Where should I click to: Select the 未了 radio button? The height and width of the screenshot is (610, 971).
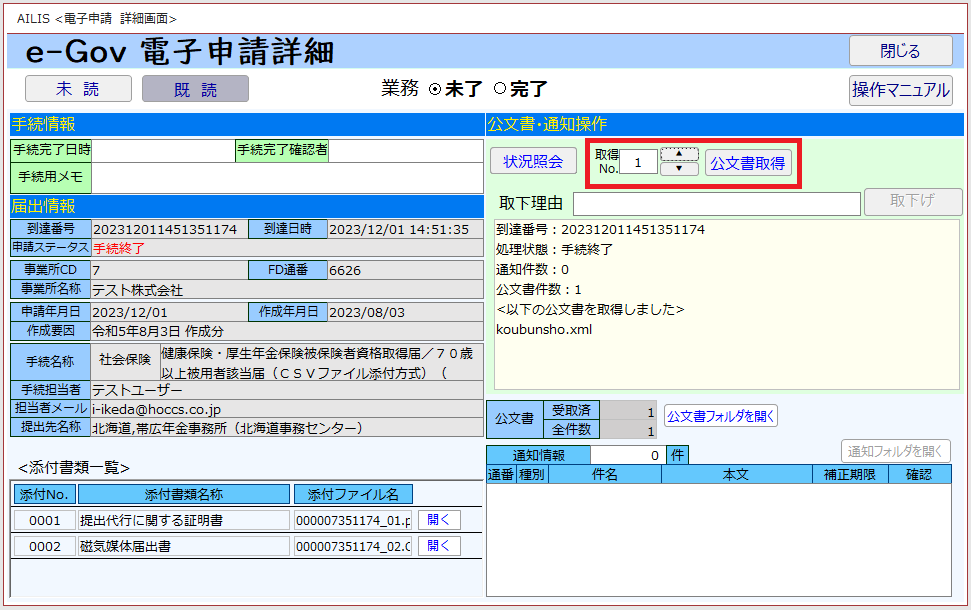435,89
